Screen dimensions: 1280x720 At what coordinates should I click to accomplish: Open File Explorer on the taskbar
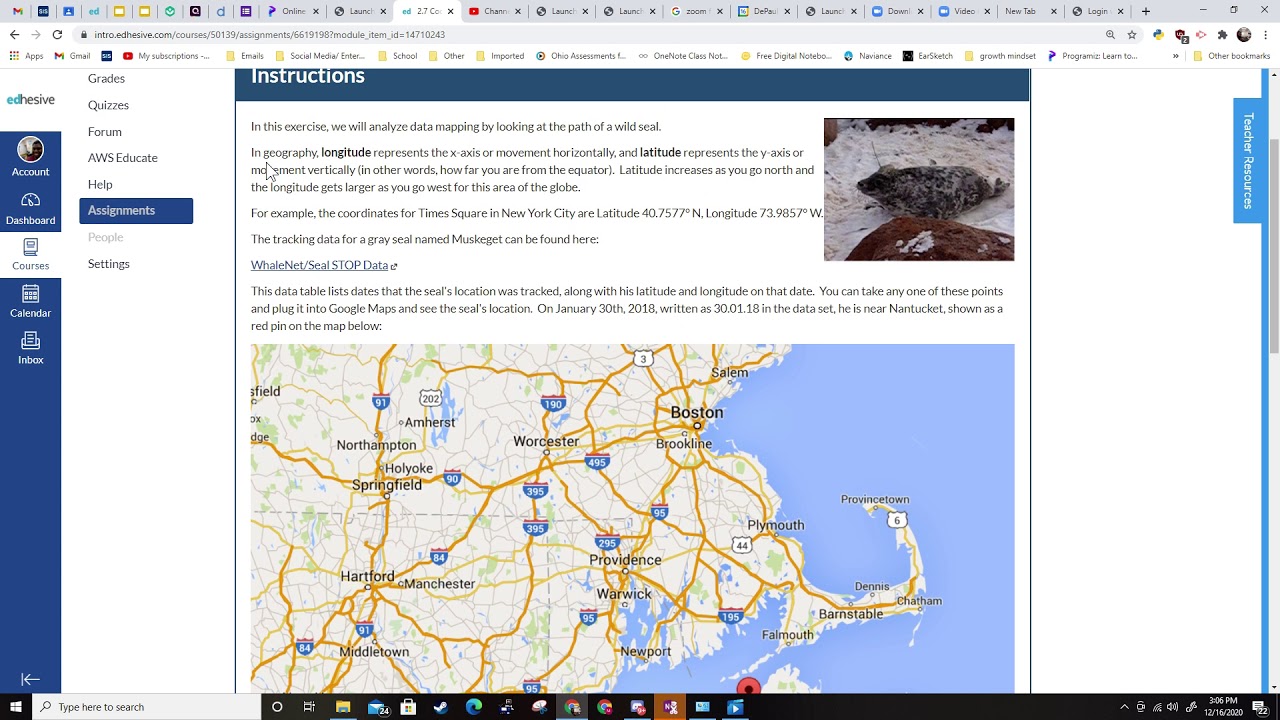pos(343,707)
